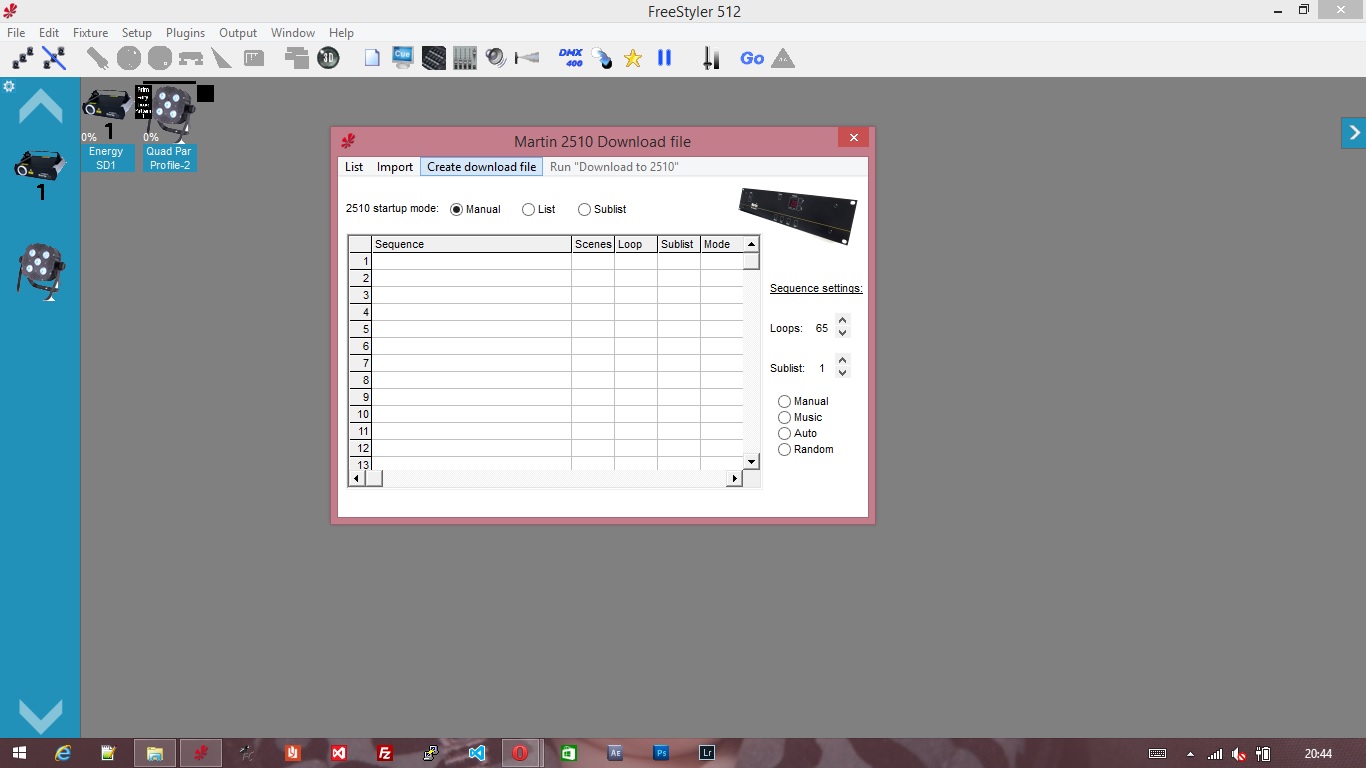Select Sublist startup mode radio button
Image resolution: width=1366 pixels, height=768 pixels.
[x=584, y=209]
